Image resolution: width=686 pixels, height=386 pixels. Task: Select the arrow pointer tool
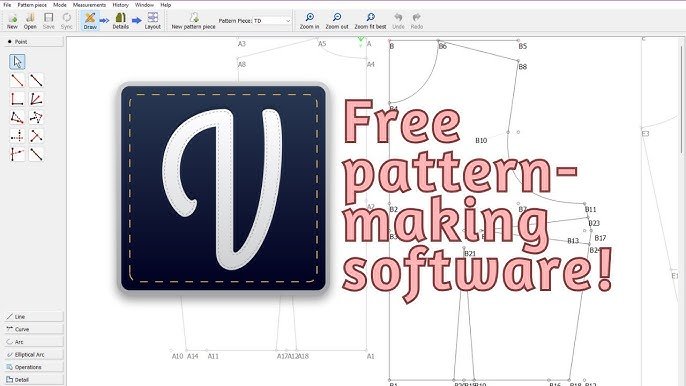17,62
